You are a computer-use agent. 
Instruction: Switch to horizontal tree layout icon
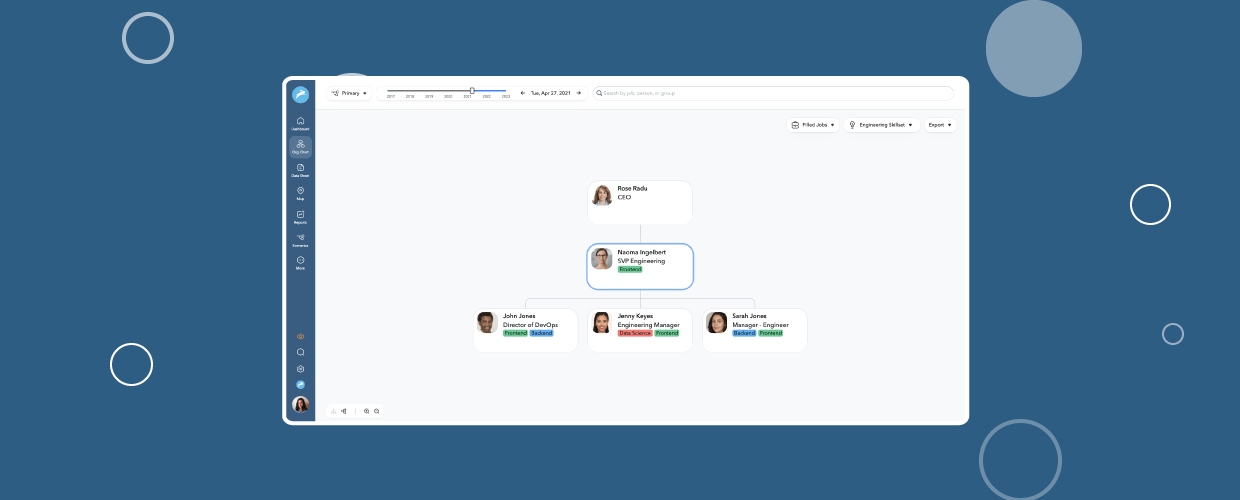pyautogui.click(x=344, y=411)
